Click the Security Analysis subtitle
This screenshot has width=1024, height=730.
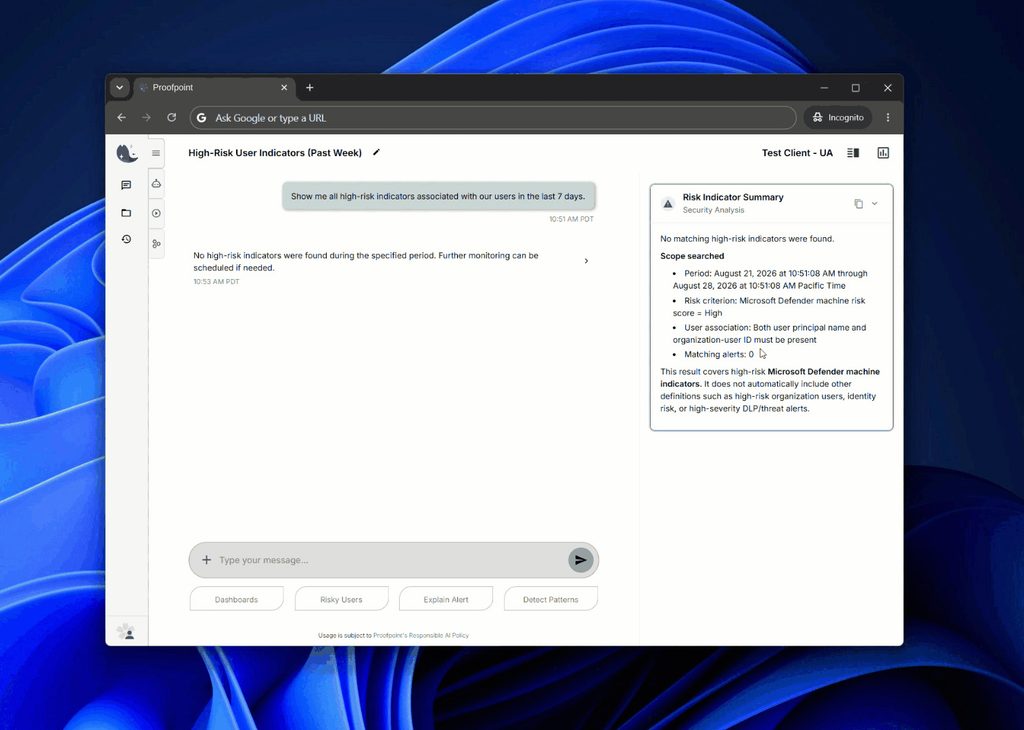click(713, 210)
